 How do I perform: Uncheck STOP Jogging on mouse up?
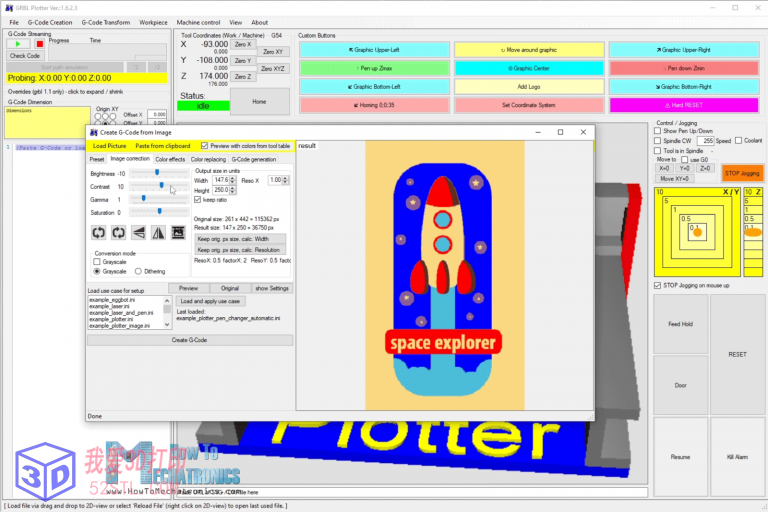pos(657,285)
